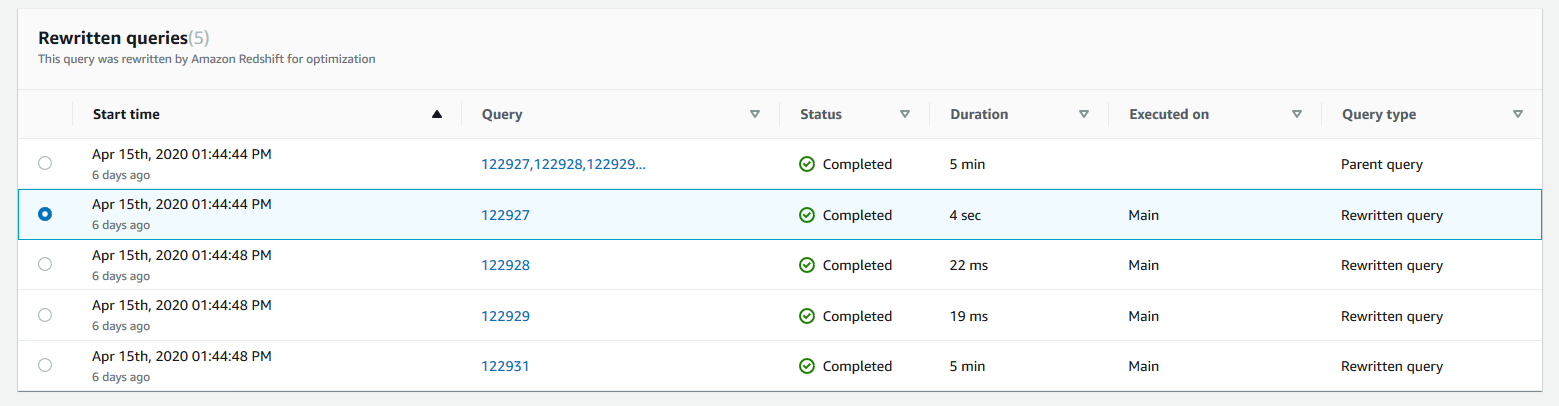Image resolution: width=1559 pixels, height=406 pixels.
Task: Click the Status column sort arrow
Action: pyautogui.click(x=904, y=114)
